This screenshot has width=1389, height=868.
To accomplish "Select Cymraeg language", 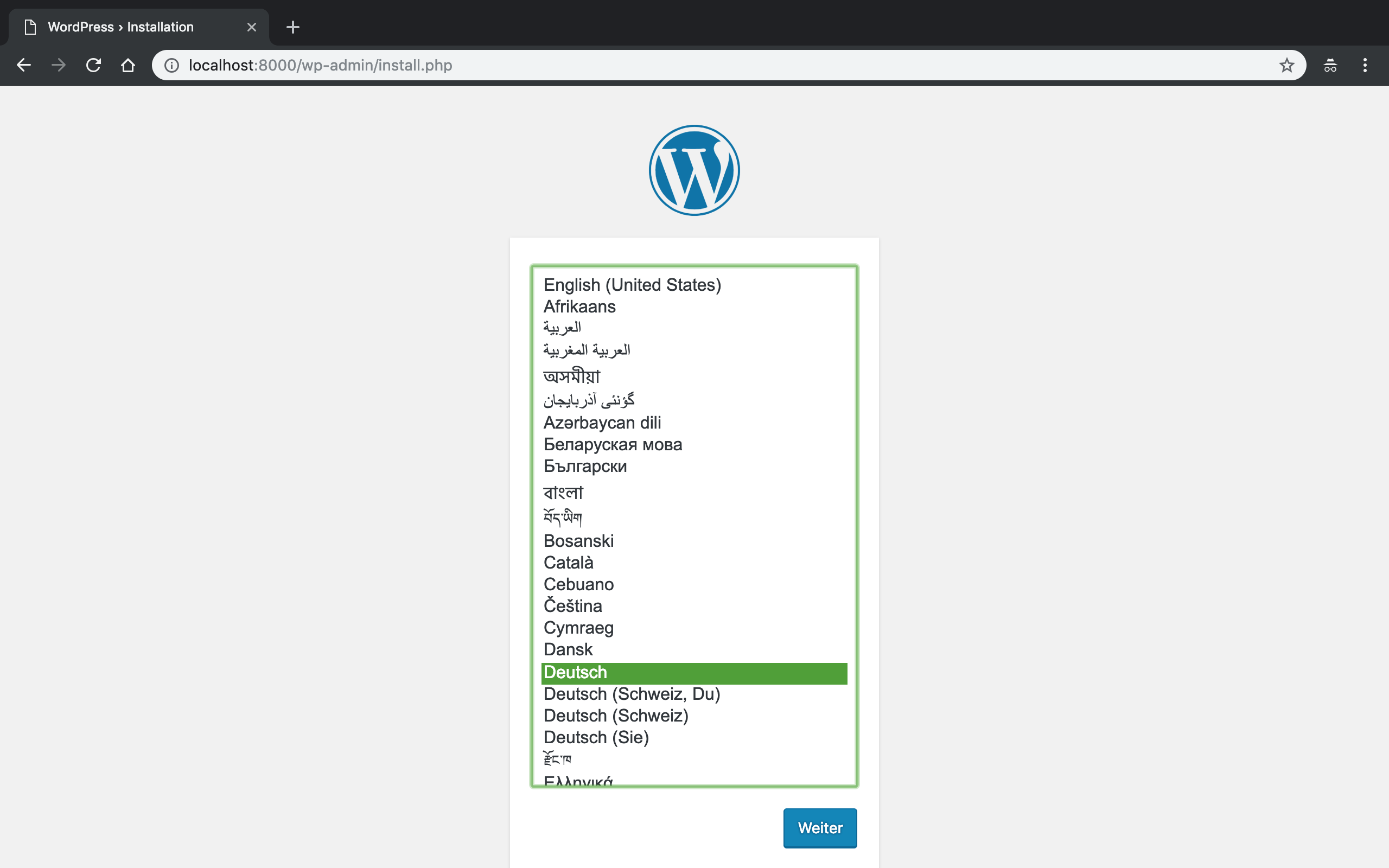I will coord(694,628).
